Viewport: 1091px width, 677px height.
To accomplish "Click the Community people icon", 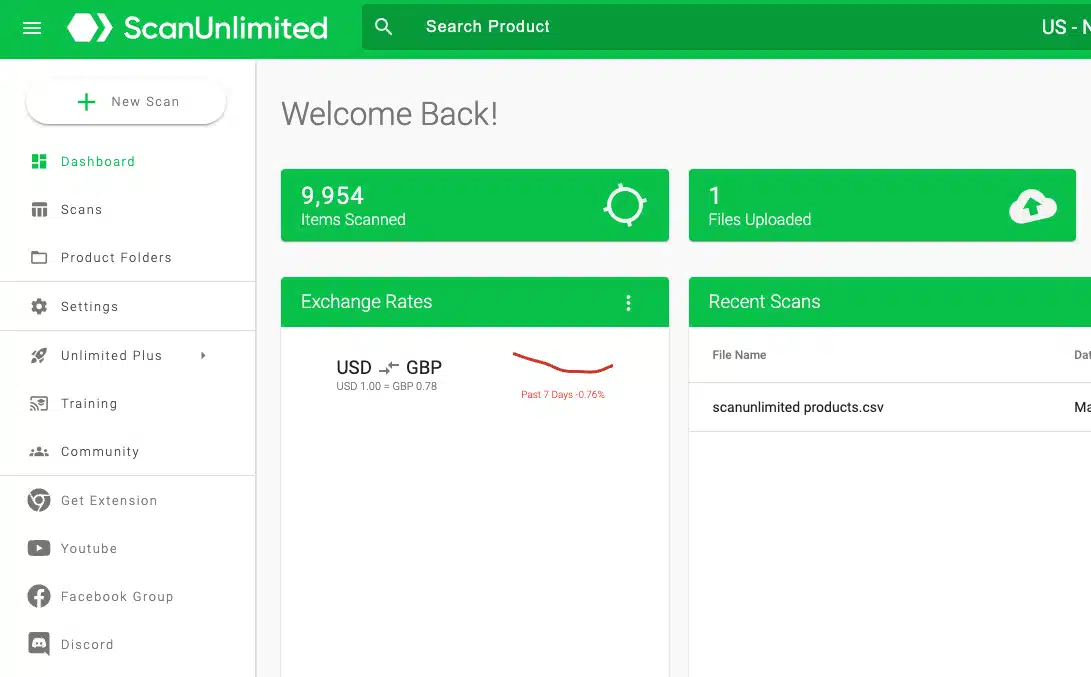I will pyautogui.click(x=39, y=452).
